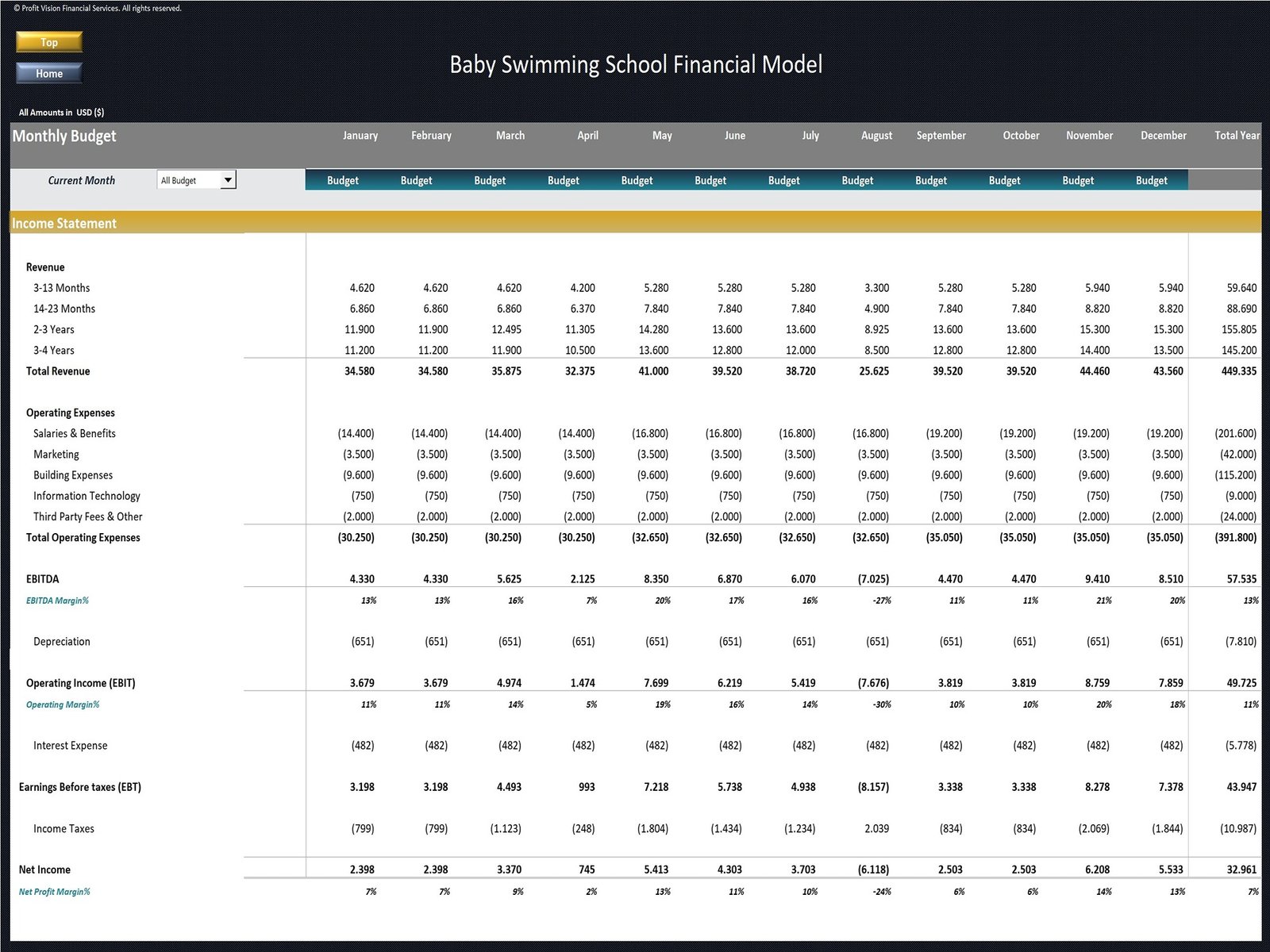This screenshot has height=952, width=1270.
Task: Click the Monthly Budget heading
Action: pyautogui.click(x=64, y=136)
